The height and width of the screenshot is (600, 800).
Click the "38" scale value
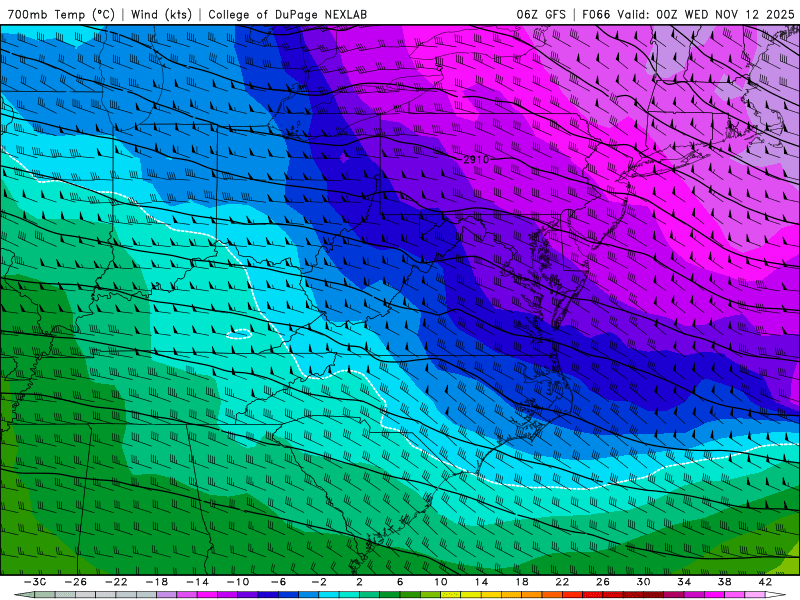click(724, 582)
